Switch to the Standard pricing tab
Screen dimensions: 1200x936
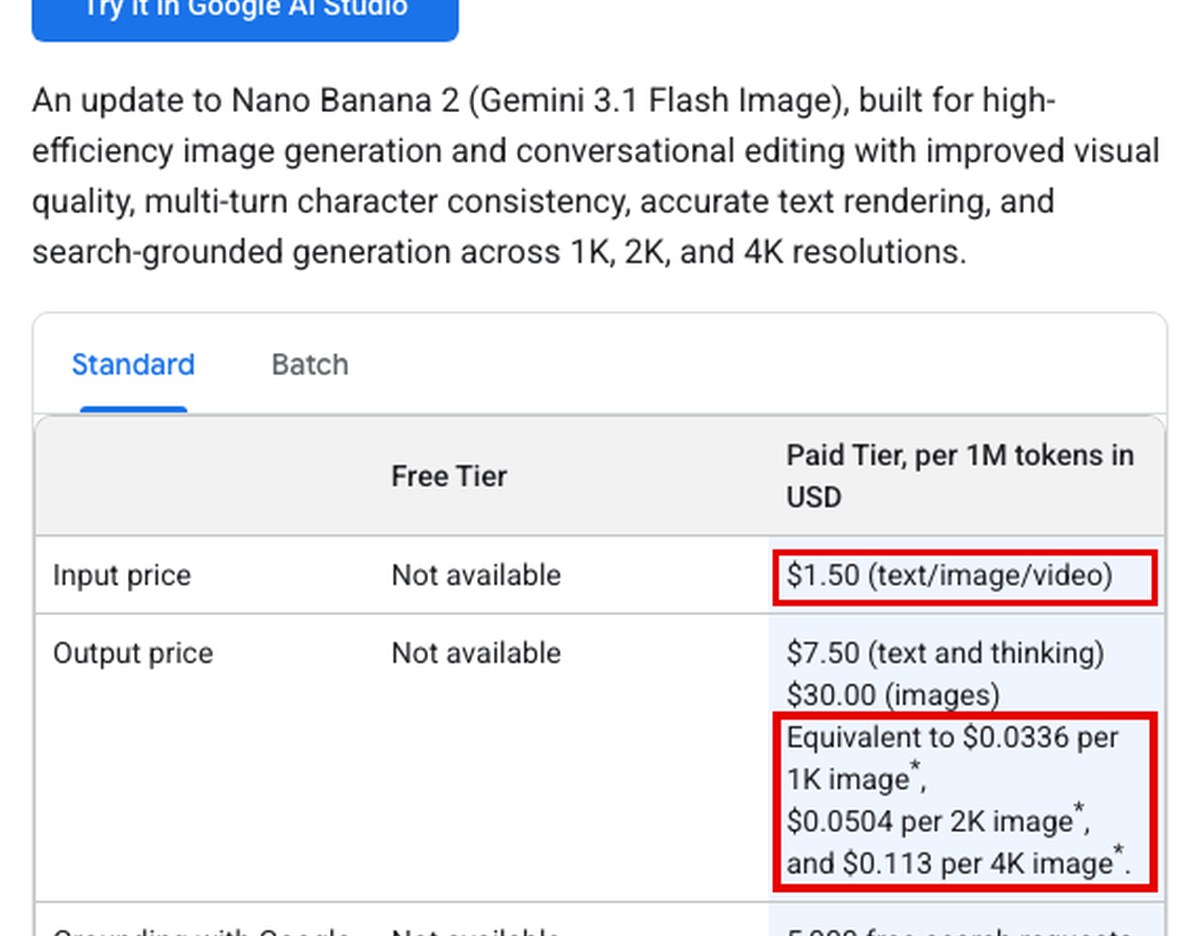[133, 365]
